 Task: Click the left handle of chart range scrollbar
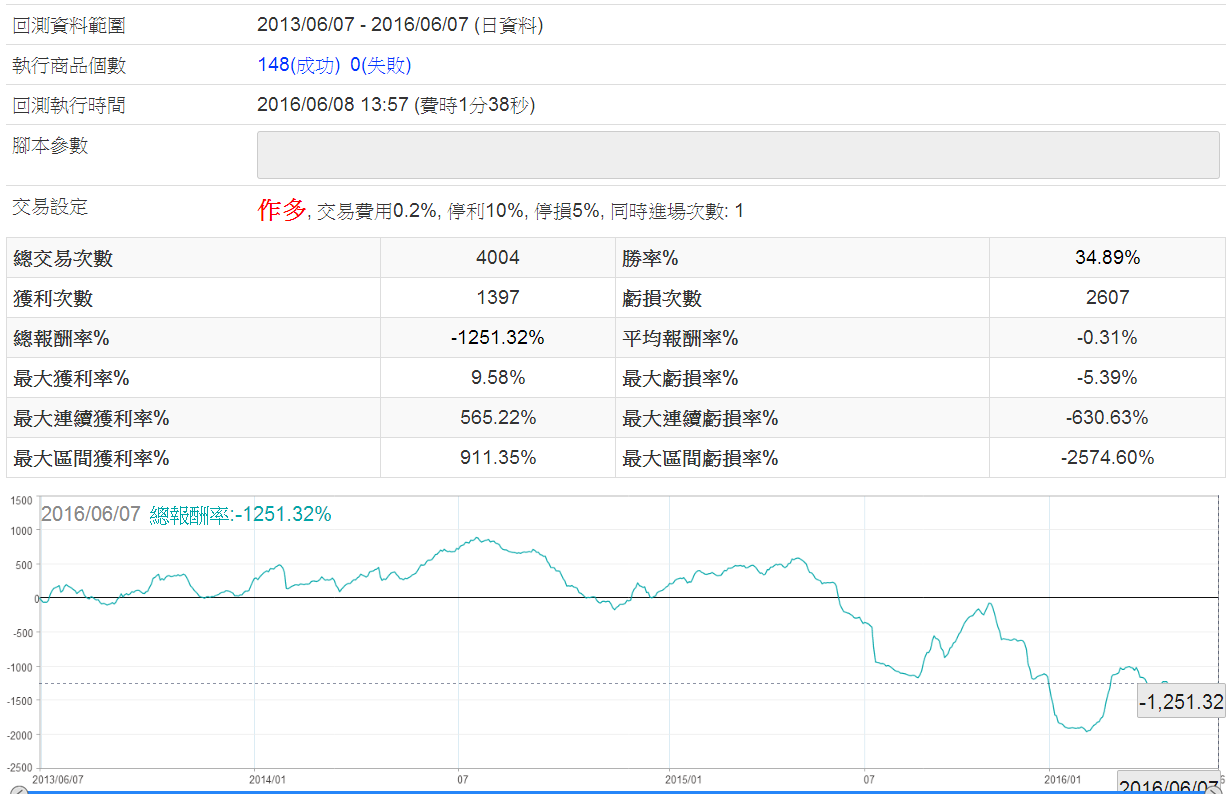17,790
